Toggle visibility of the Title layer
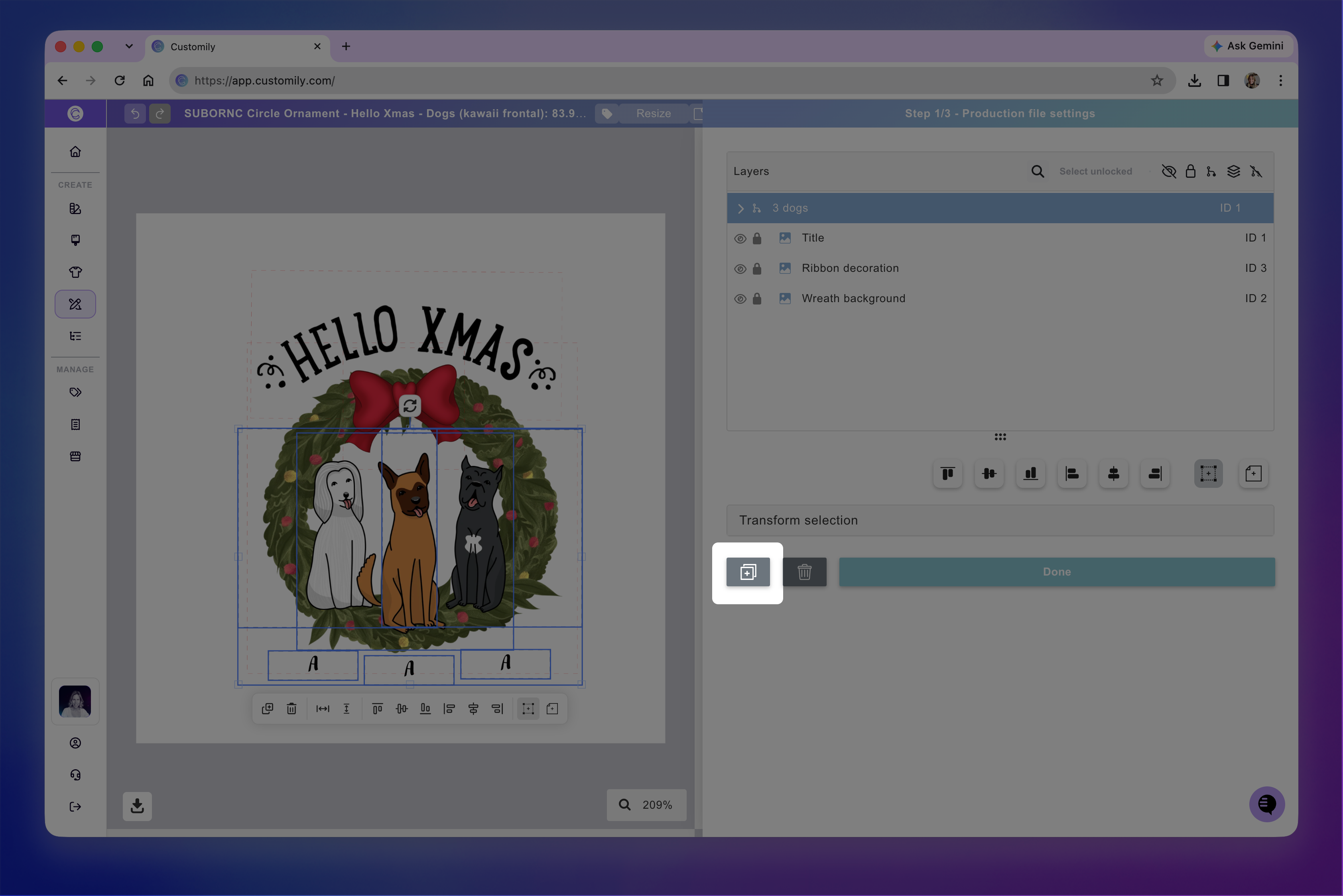The width and height of the screenshot is (1343, 896). point(740,239)
